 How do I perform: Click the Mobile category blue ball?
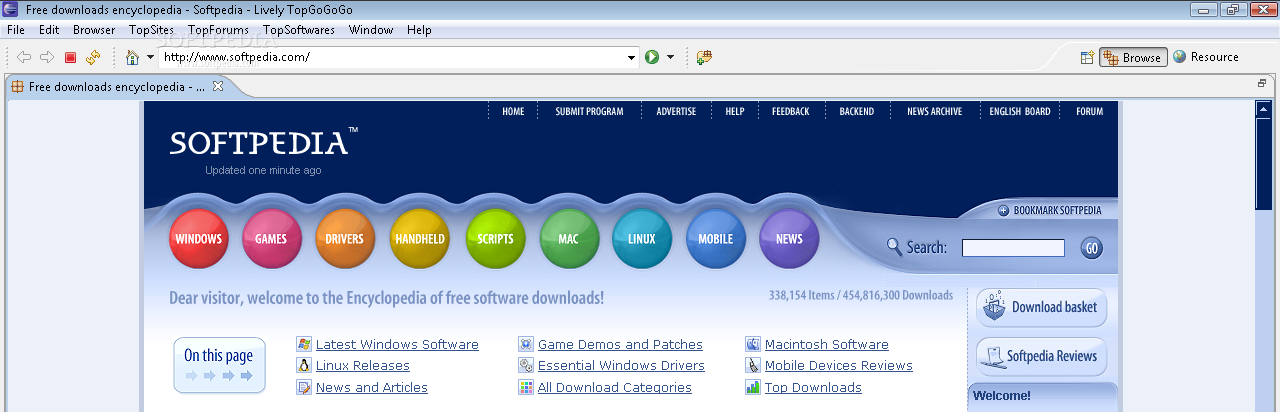click(716, 239)
